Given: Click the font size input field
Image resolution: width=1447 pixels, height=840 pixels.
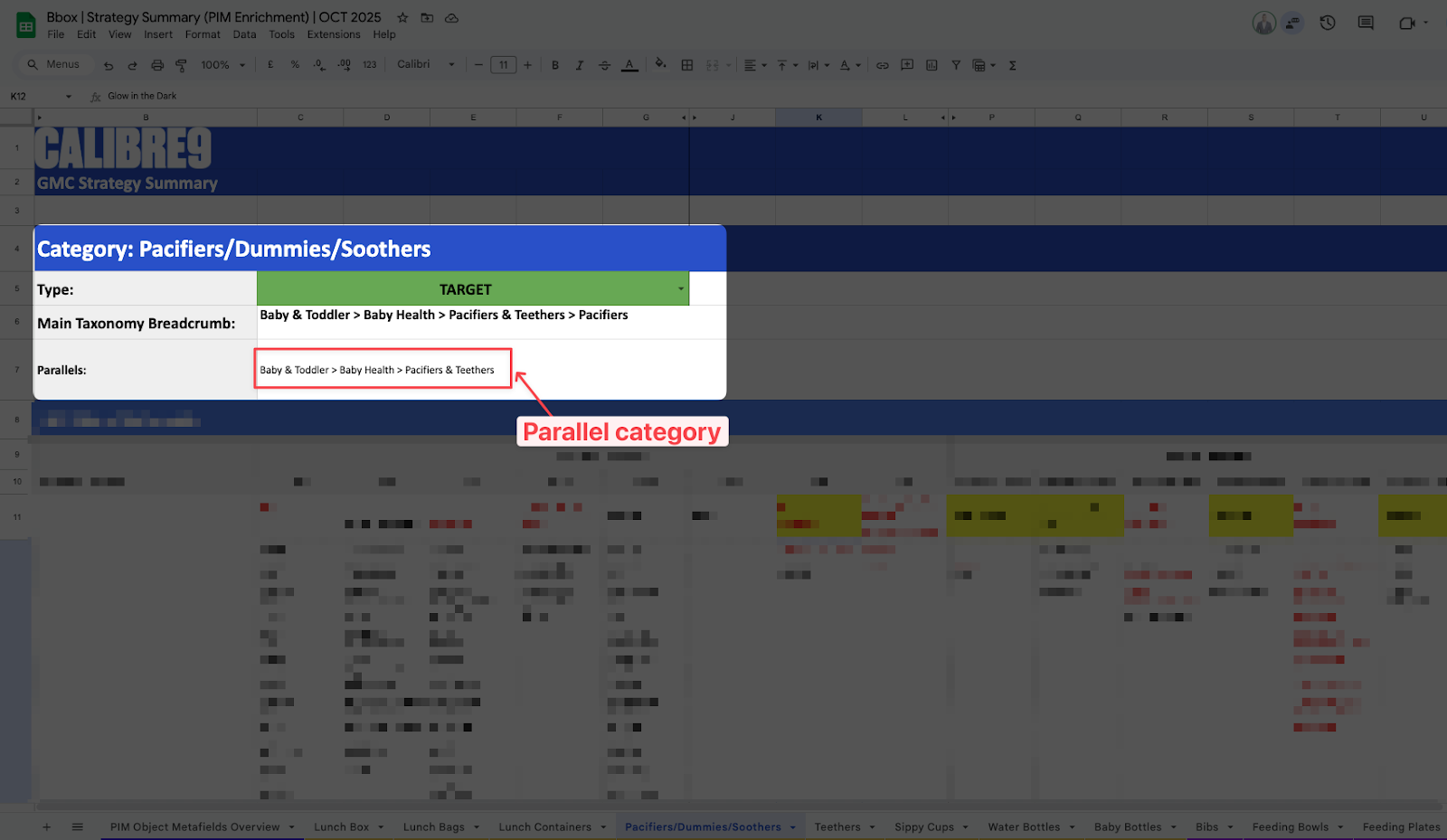Looking at the screenshot, I should tap(503, 65).
